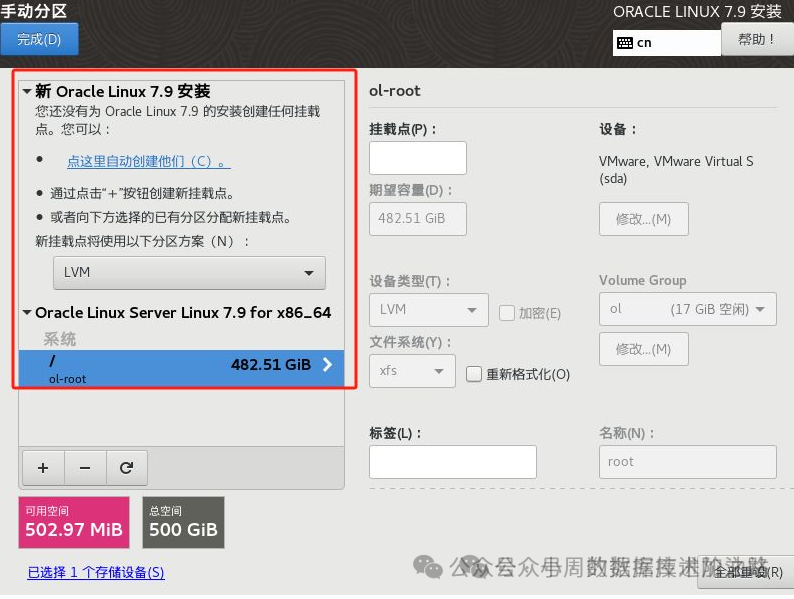Click the reload storage configuration icon

[127, 468]
